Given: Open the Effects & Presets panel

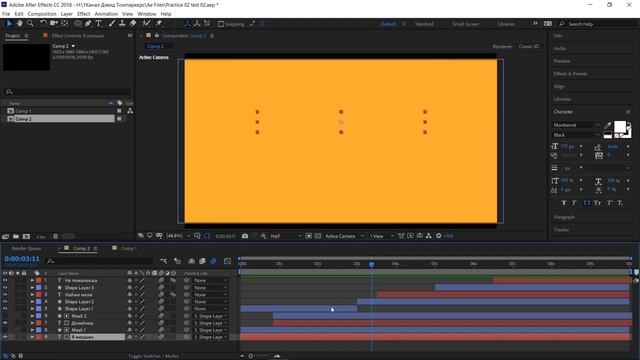Looking at the screenshot, I should (570, 74).
